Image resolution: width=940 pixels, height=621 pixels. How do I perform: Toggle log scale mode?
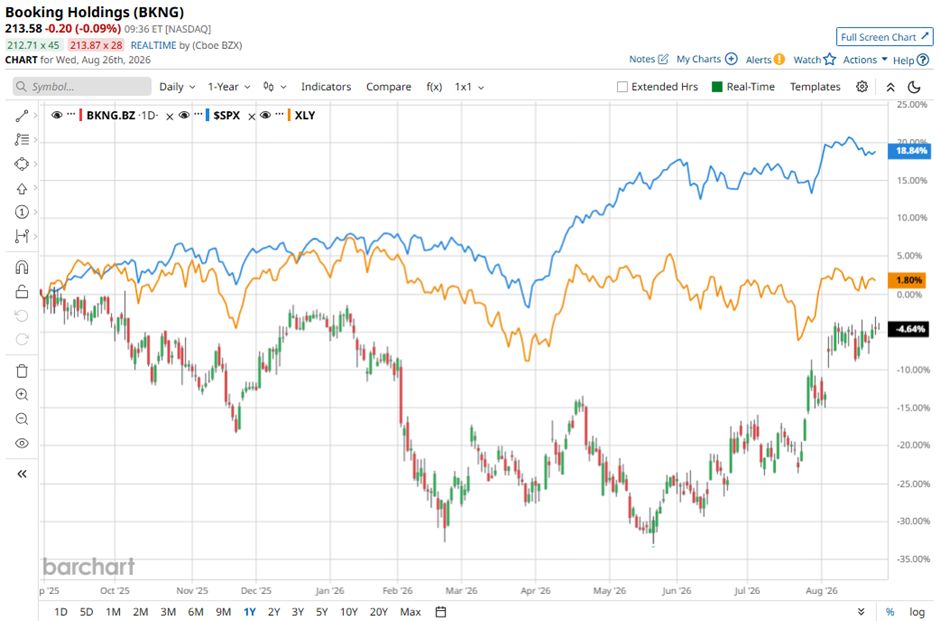coord(917,611)
